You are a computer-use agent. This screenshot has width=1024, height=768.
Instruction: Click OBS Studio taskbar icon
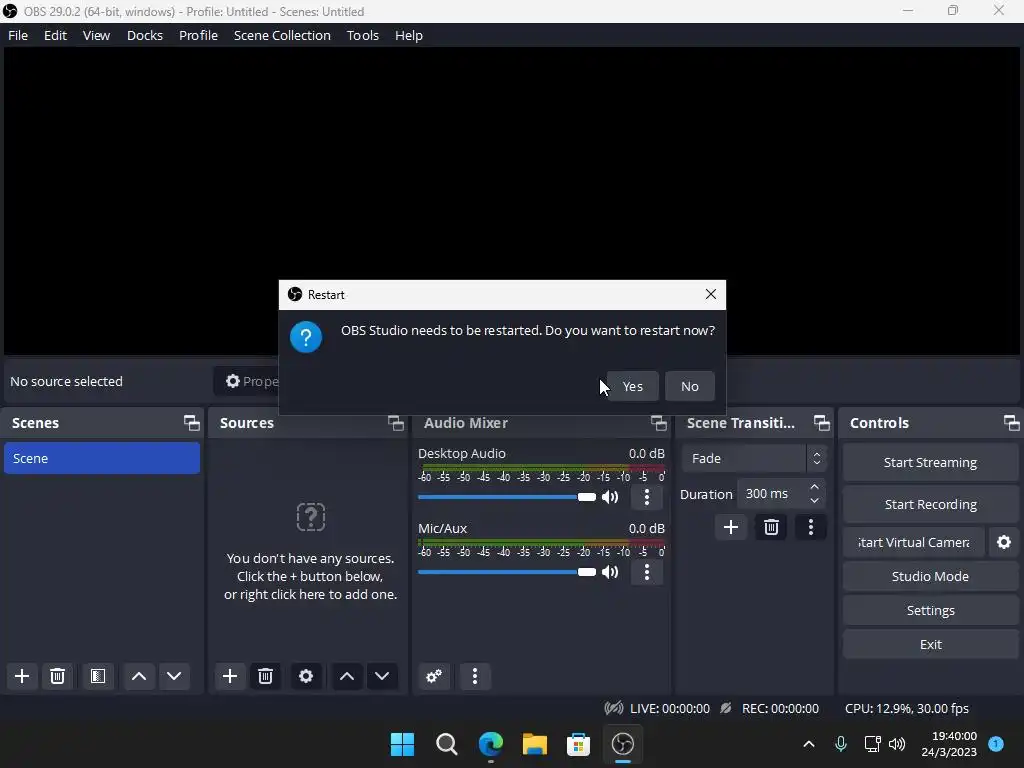(622, 744)
